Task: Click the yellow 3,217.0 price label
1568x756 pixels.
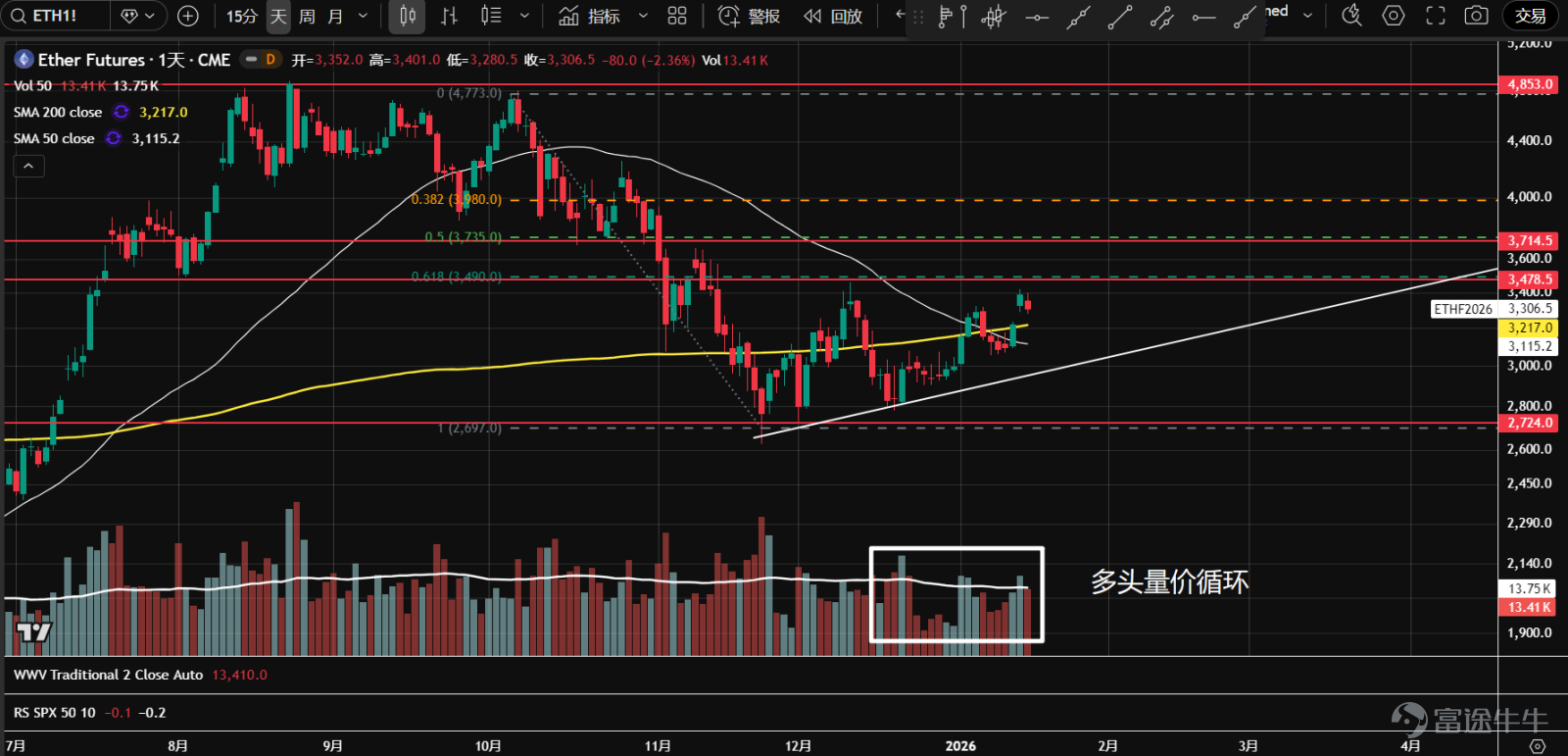Action: tap(1529, 328)
